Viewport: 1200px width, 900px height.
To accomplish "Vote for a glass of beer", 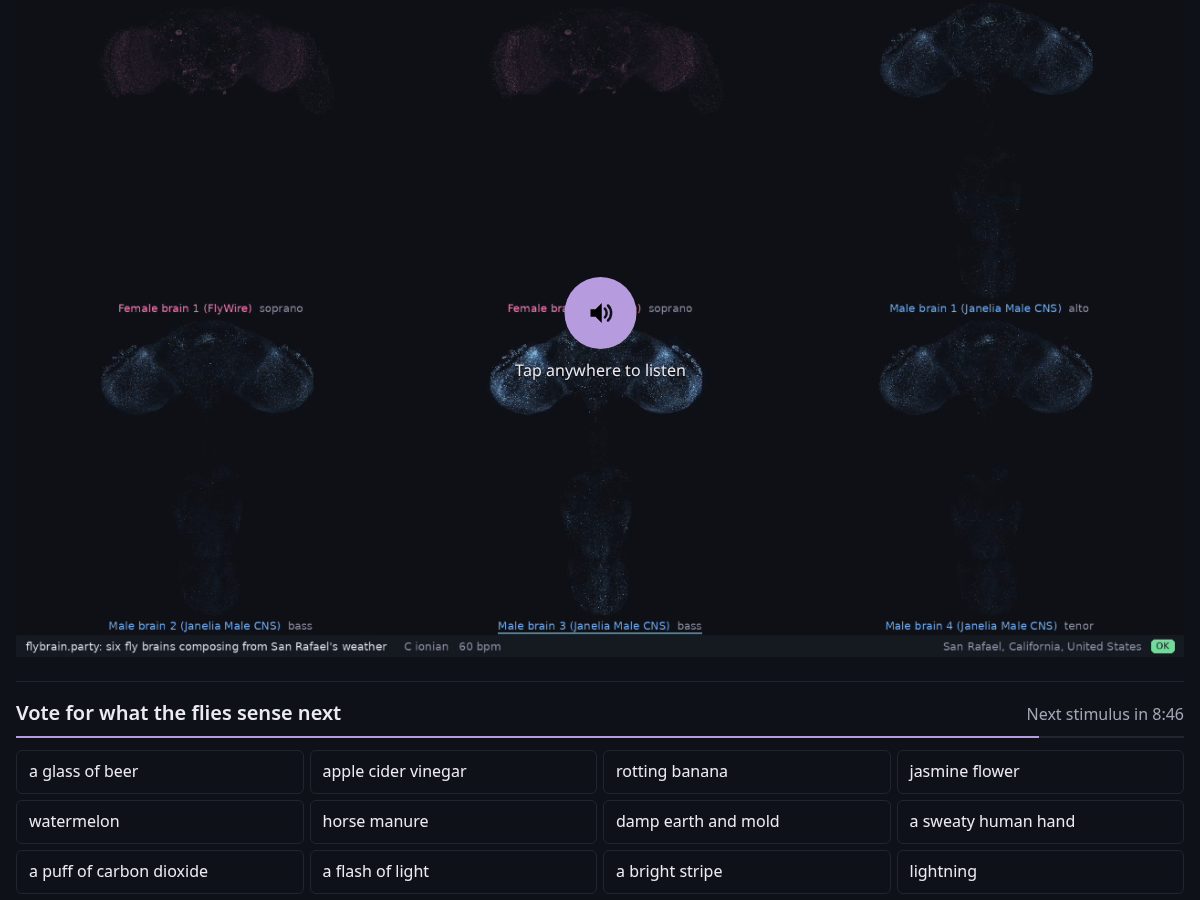I will 160,772.
